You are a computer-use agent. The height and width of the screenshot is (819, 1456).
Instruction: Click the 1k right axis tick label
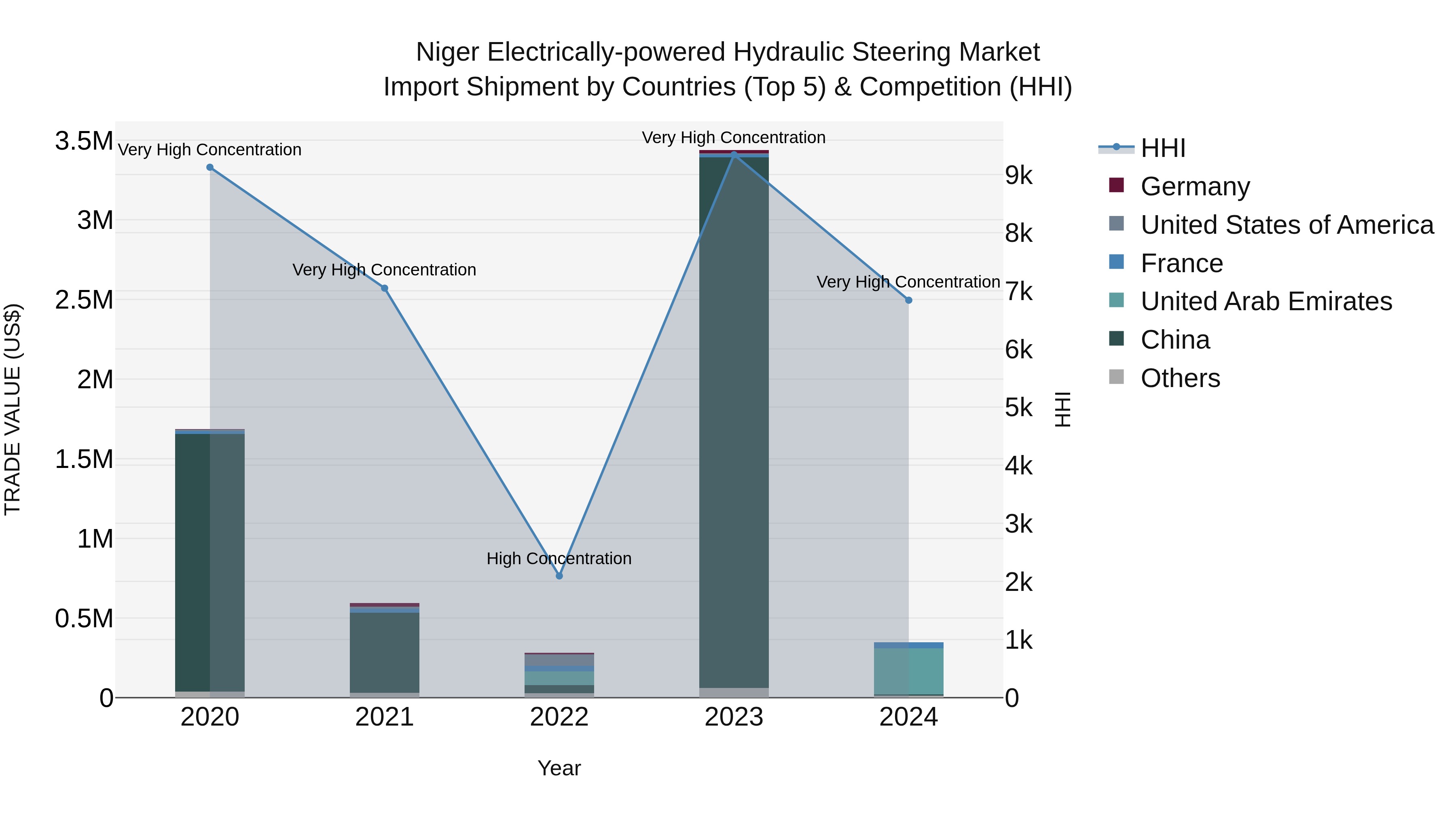click(x=1018, y=640)
